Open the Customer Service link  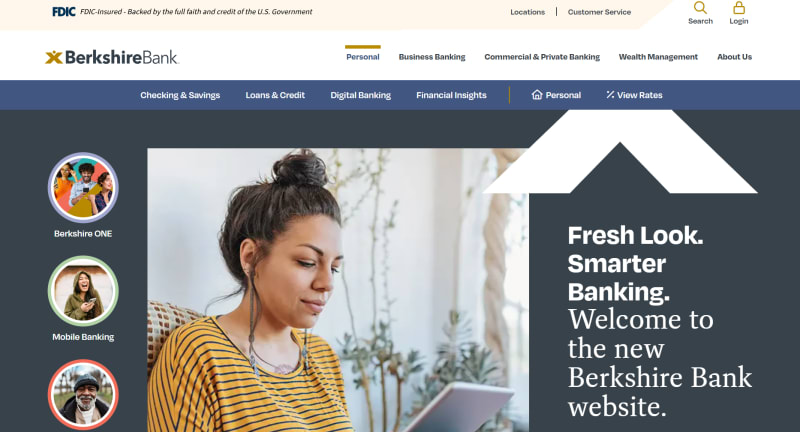[x=599, y=12]
